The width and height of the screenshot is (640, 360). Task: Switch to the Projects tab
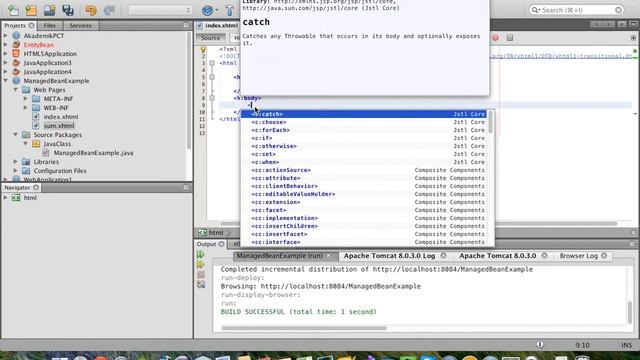tap(15, 25)
